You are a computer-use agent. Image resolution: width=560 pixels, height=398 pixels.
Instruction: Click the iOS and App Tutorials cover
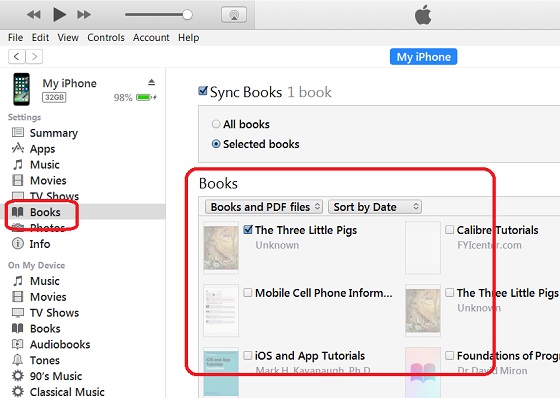tap(221, 373)
